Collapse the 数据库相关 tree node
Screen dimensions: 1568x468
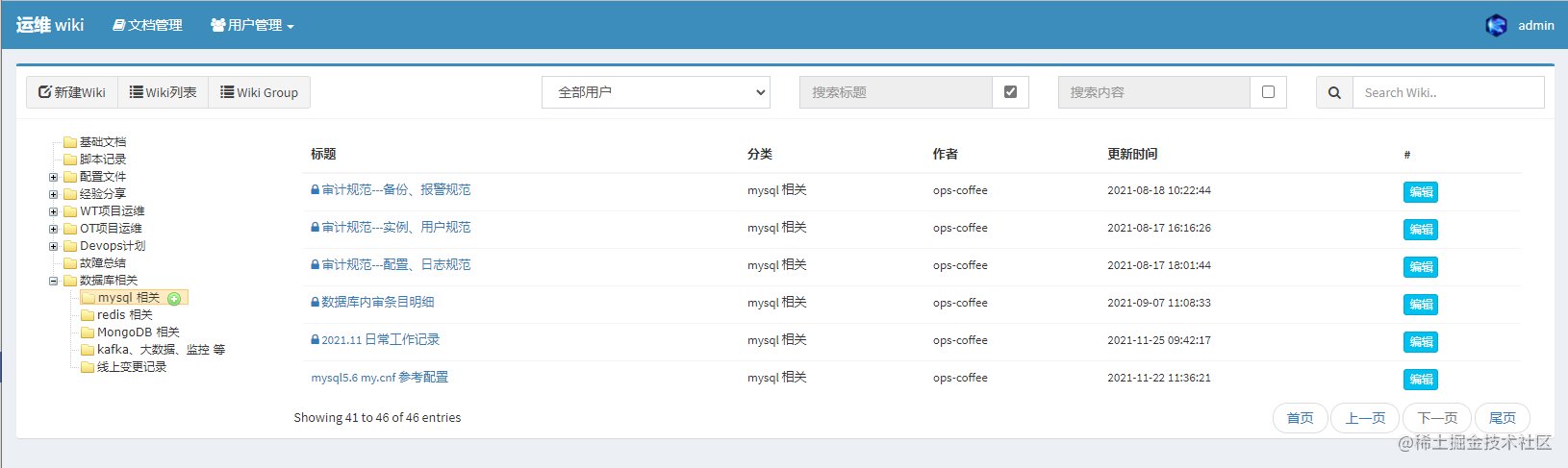click(54, 281)
